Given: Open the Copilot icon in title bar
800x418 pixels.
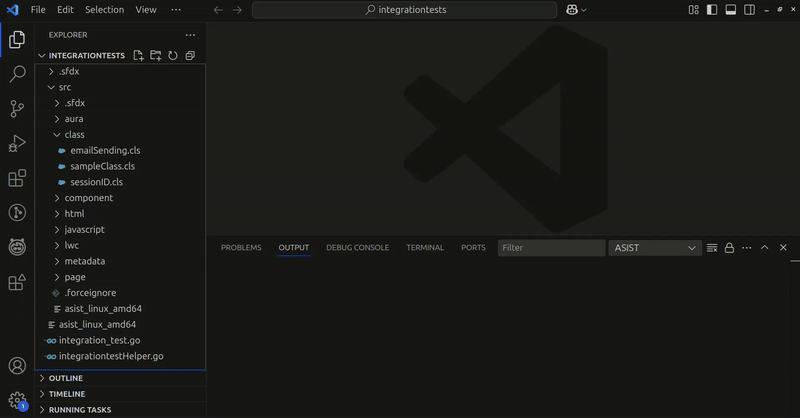Looking at the screenshot, I should pos(572,10).
